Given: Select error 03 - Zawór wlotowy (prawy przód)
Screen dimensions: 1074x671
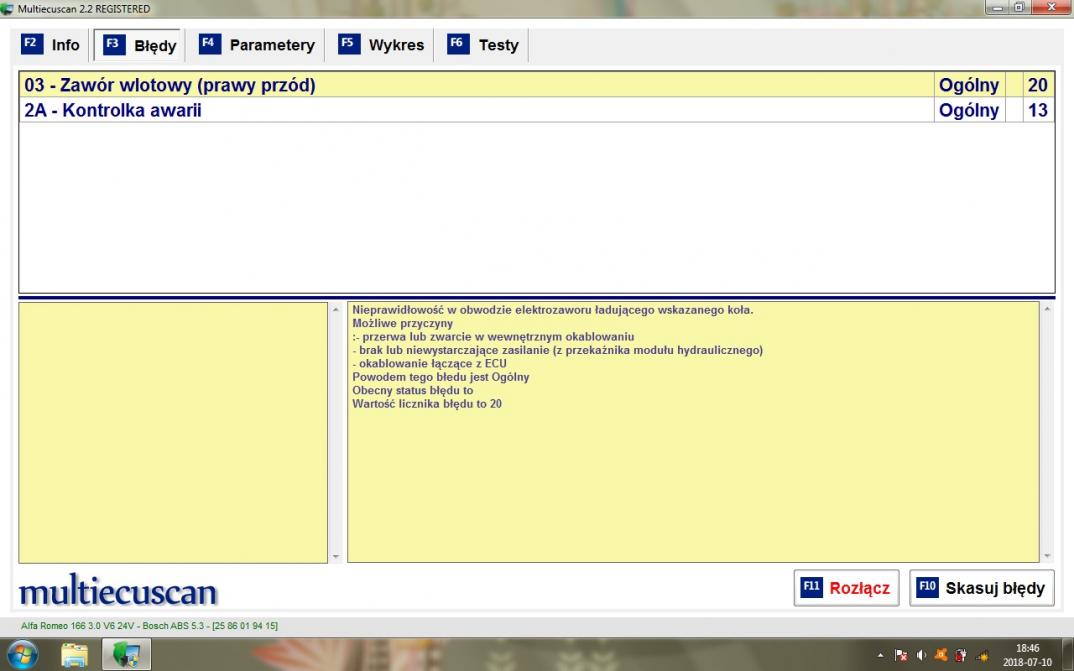Looking at the screenshot, I should (x=537, y=85).
